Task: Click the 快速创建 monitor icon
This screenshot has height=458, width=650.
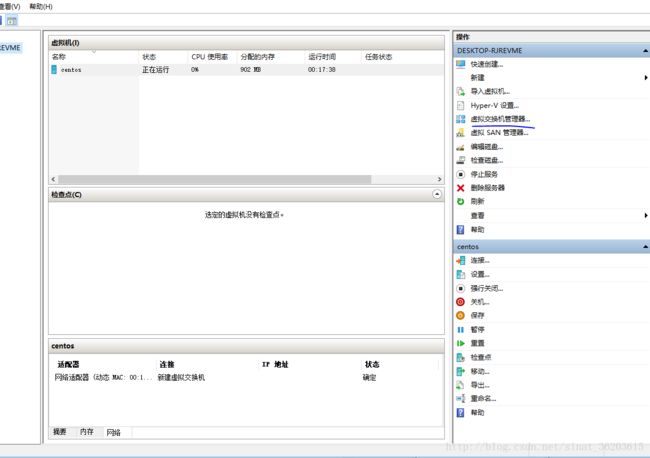Action: 461,64
